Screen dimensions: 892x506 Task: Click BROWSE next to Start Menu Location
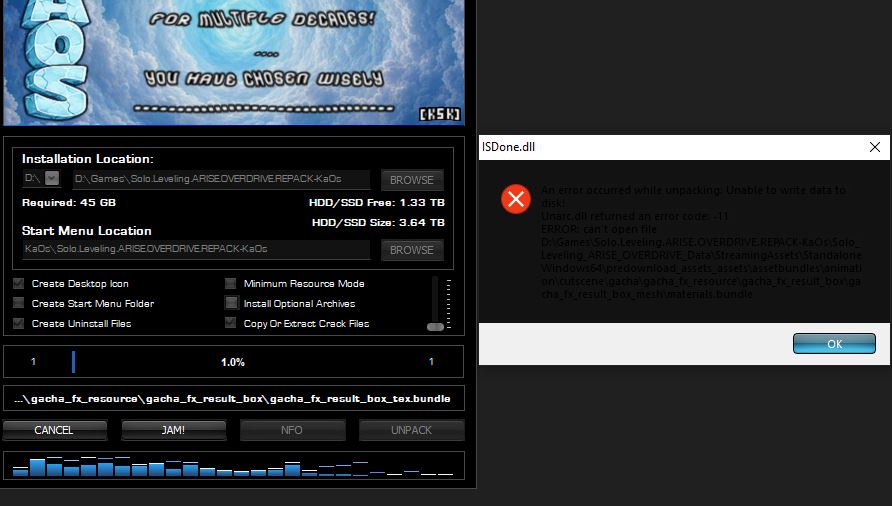coord(412,250)
